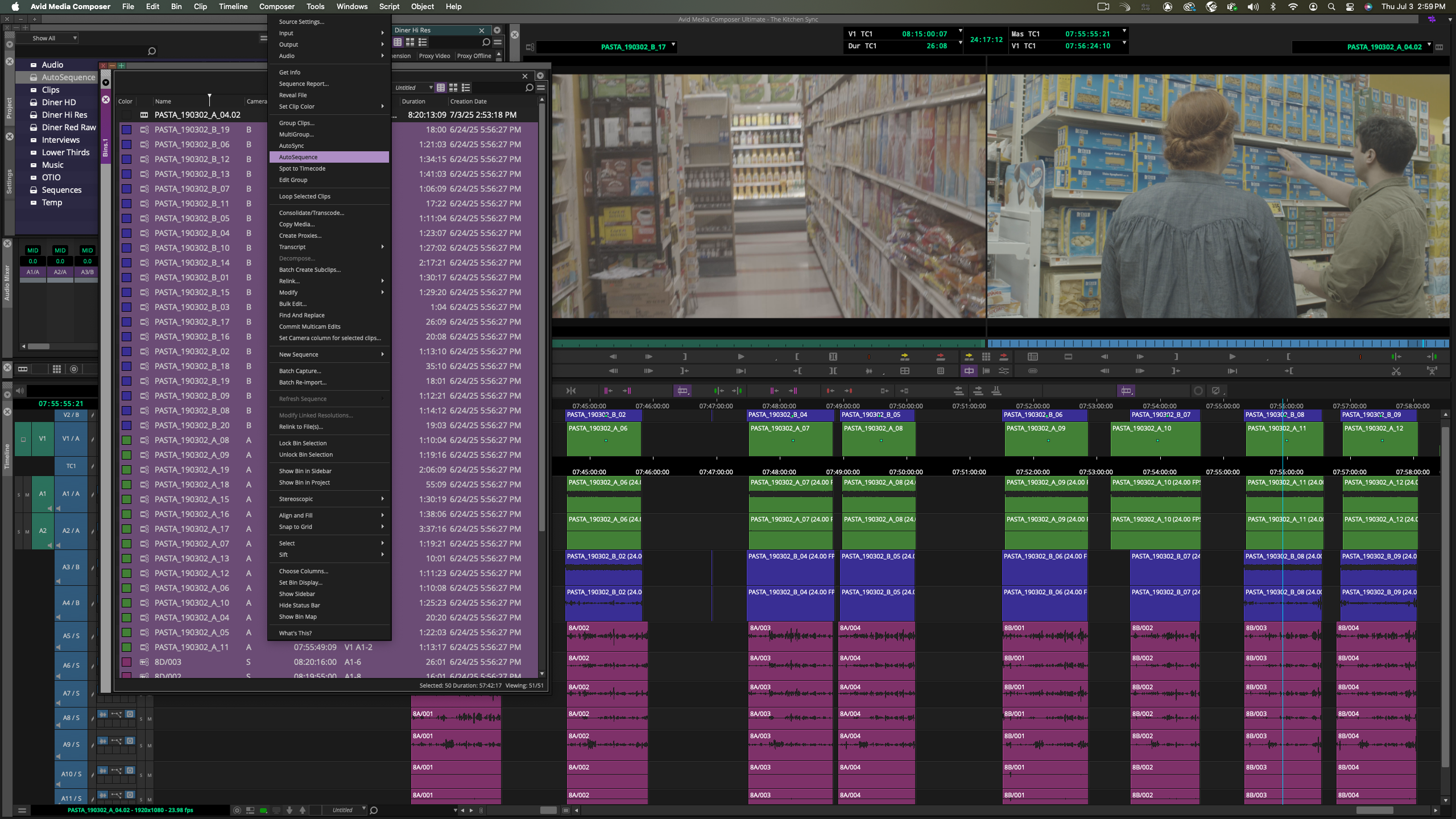Open Untitled bin view dropdown

414,88
